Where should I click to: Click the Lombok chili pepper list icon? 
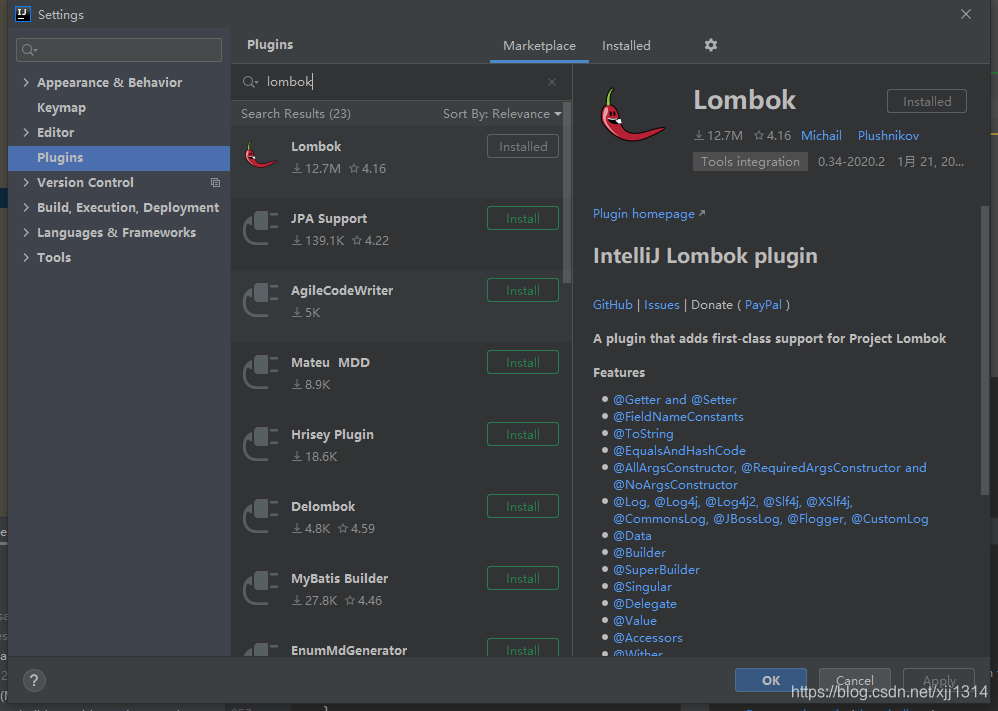tap(260, 155)
